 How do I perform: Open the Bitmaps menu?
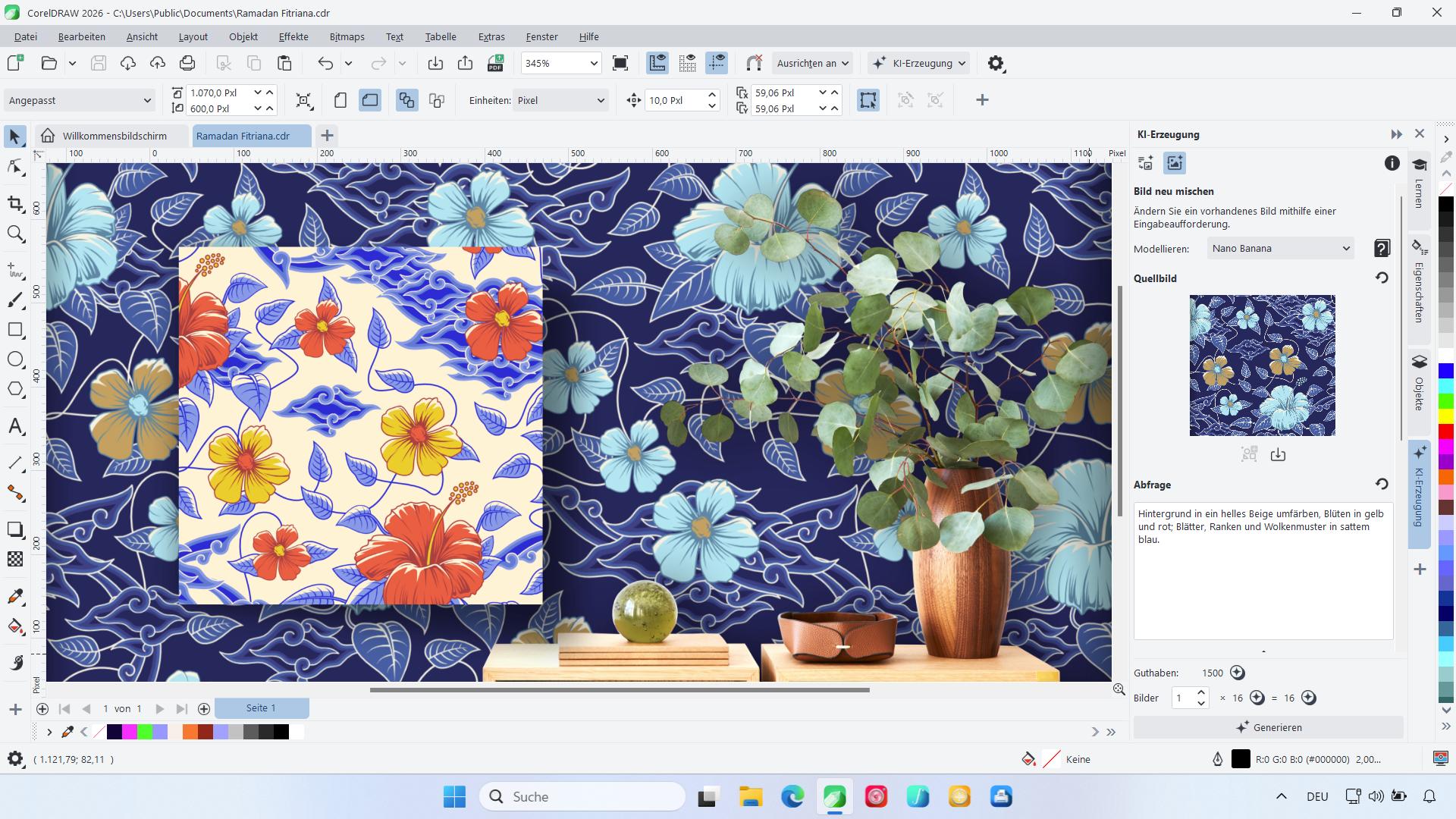[347, 36]
